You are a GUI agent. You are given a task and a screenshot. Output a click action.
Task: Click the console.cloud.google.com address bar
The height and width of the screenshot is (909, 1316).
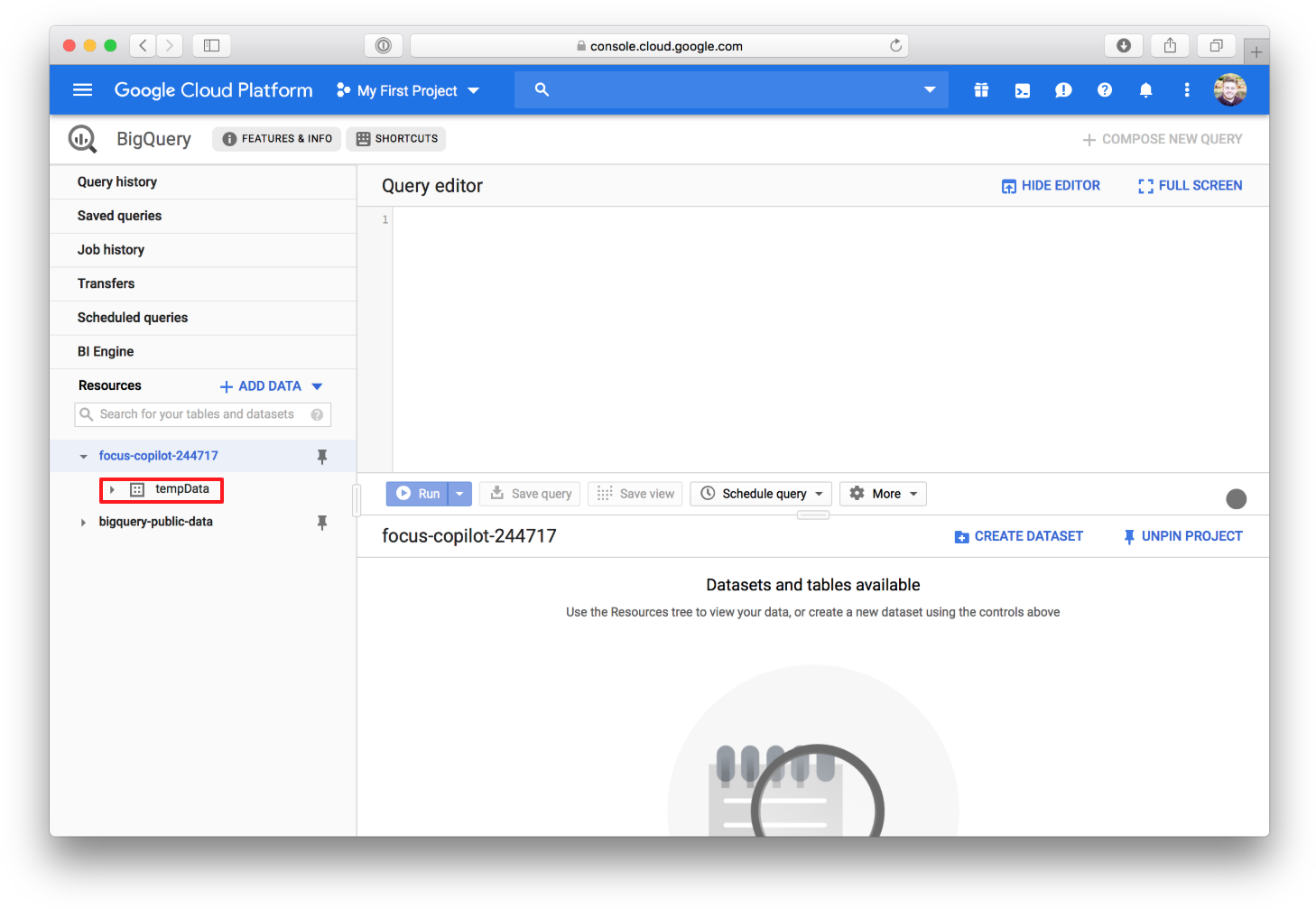click(x=659, y=45)
